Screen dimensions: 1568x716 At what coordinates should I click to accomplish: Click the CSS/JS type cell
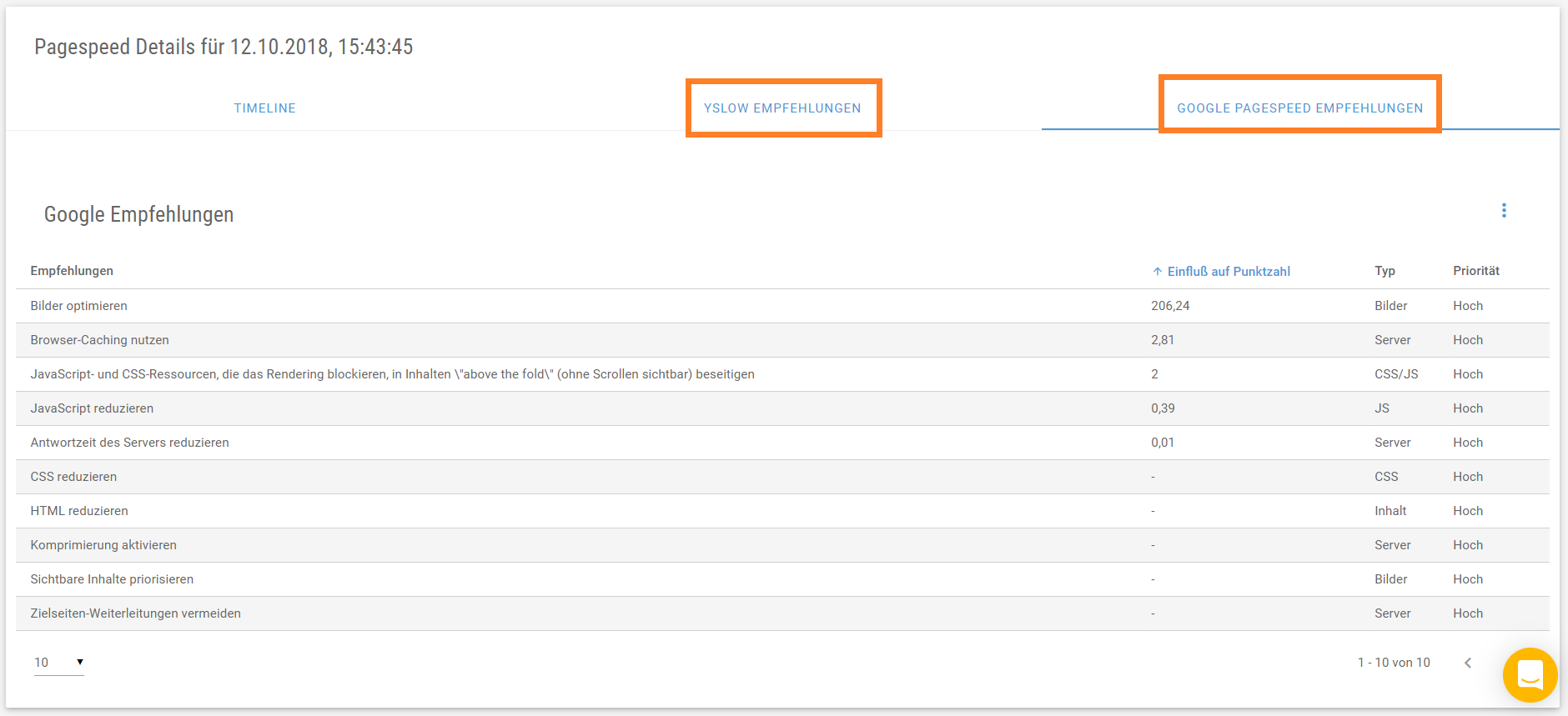tap(1396, 374)
